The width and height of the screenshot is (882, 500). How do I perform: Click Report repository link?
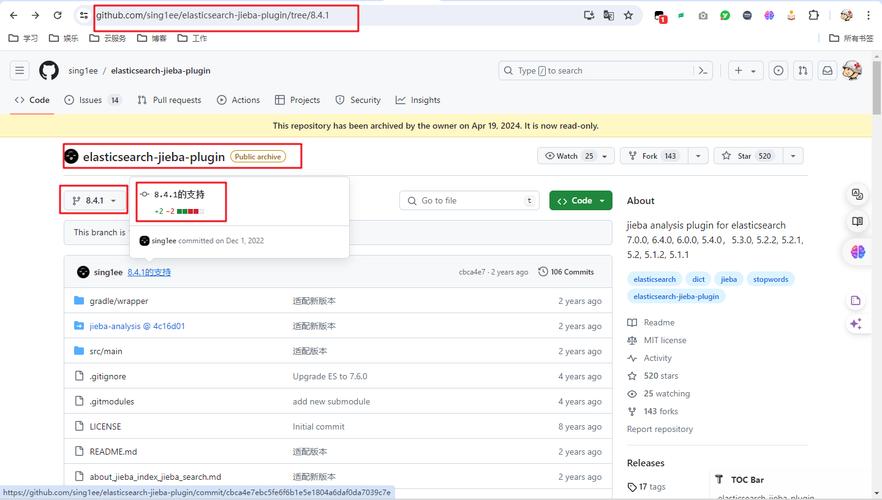[x=660, y=429]
